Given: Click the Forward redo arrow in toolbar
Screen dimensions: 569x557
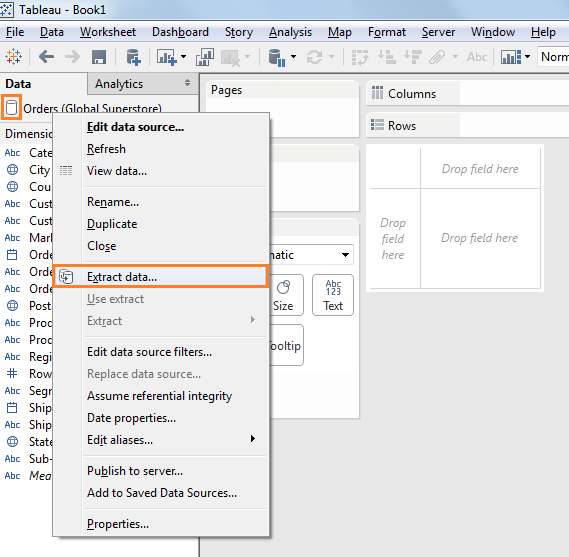Looking at the screenshot, I should click(72, 57).
